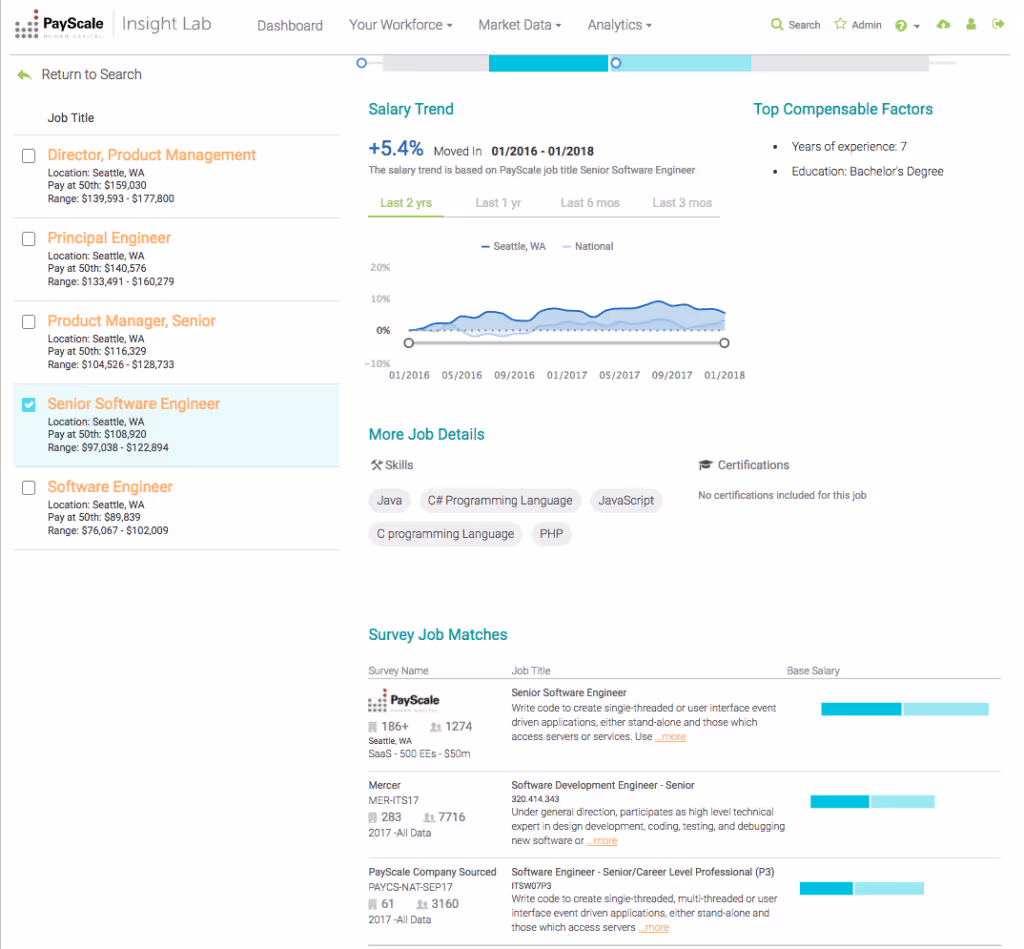Click the PayScale survey base salary bar
Viewport: 1024px width, 949px height.
pyautogui.click(x=904, y=709)
